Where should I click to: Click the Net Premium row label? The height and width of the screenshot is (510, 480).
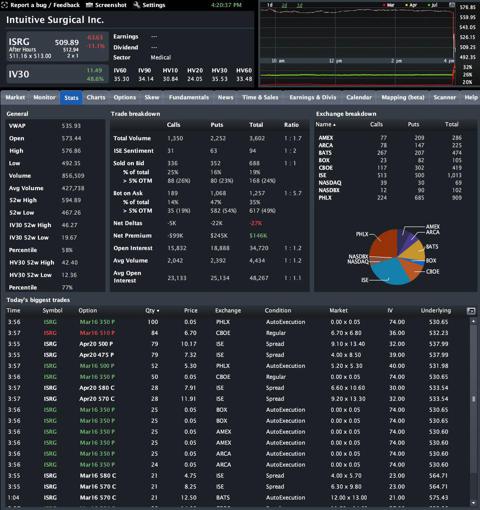click(x=132, y=236)
